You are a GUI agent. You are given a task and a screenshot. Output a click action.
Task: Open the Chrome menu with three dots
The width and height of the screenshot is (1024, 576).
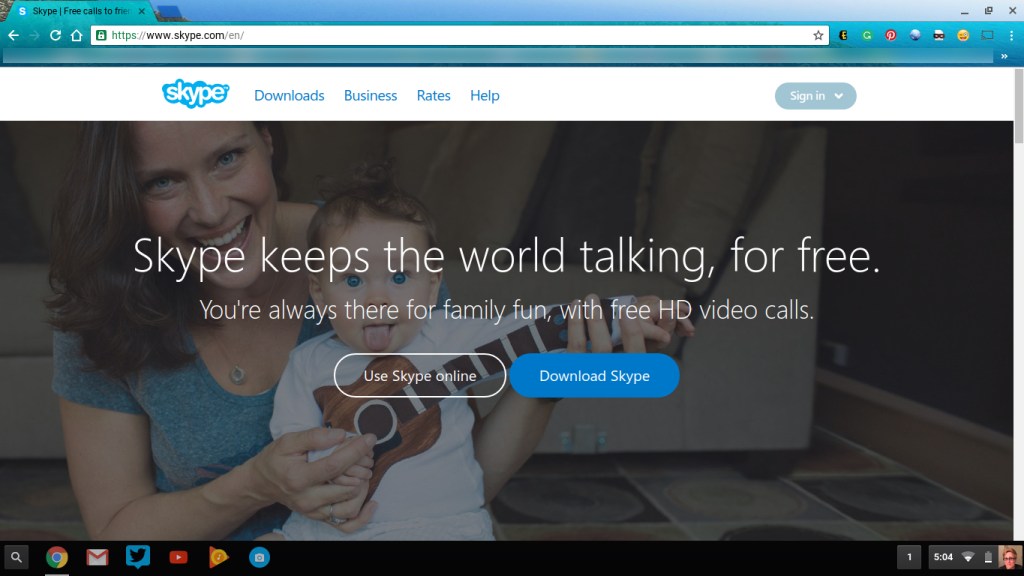[x=1012, y=34]
